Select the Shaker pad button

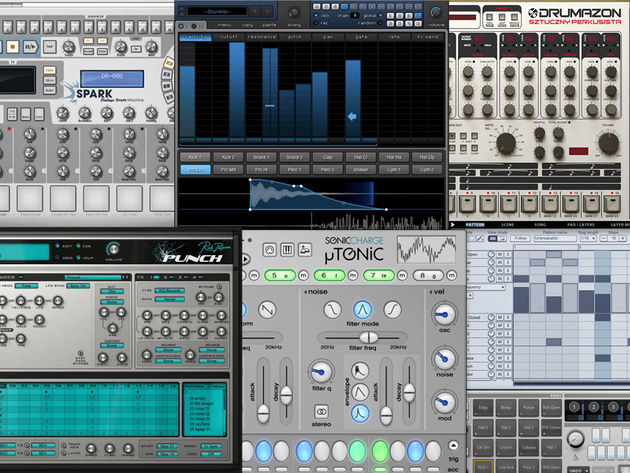(360, 170)
